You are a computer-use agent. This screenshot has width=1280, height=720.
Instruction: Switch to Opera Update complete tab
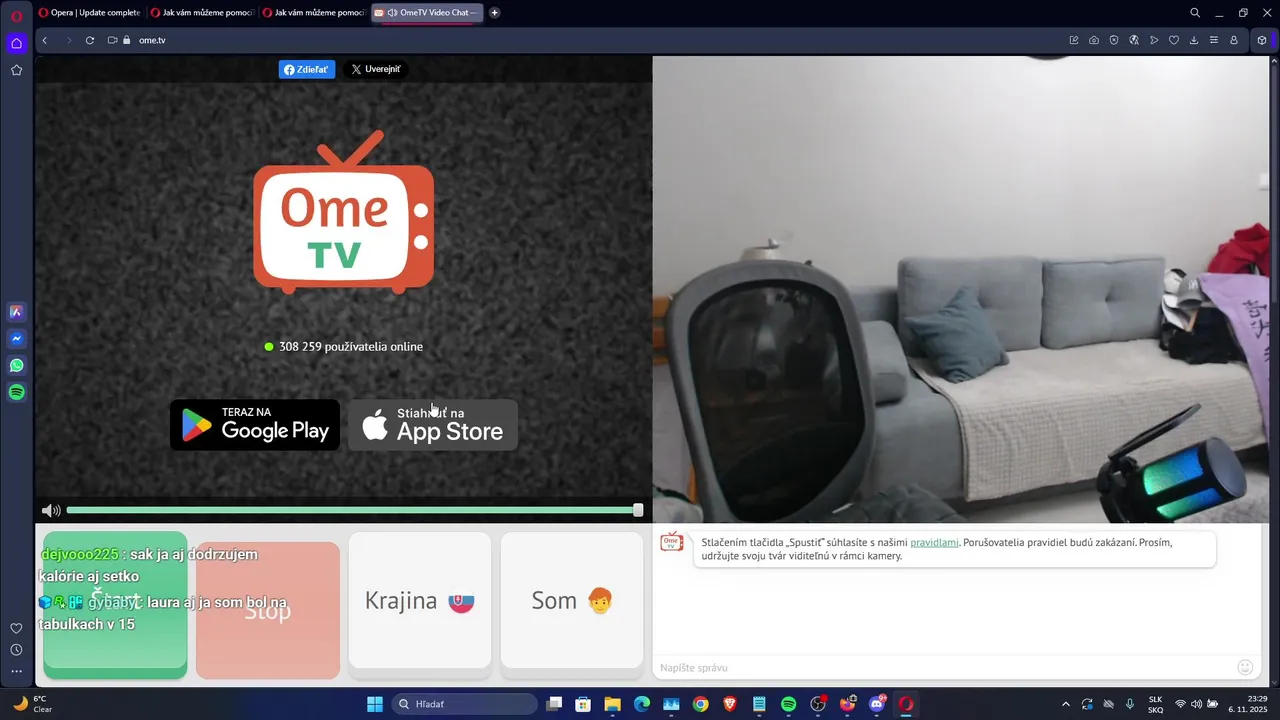(x=90, y=13)
